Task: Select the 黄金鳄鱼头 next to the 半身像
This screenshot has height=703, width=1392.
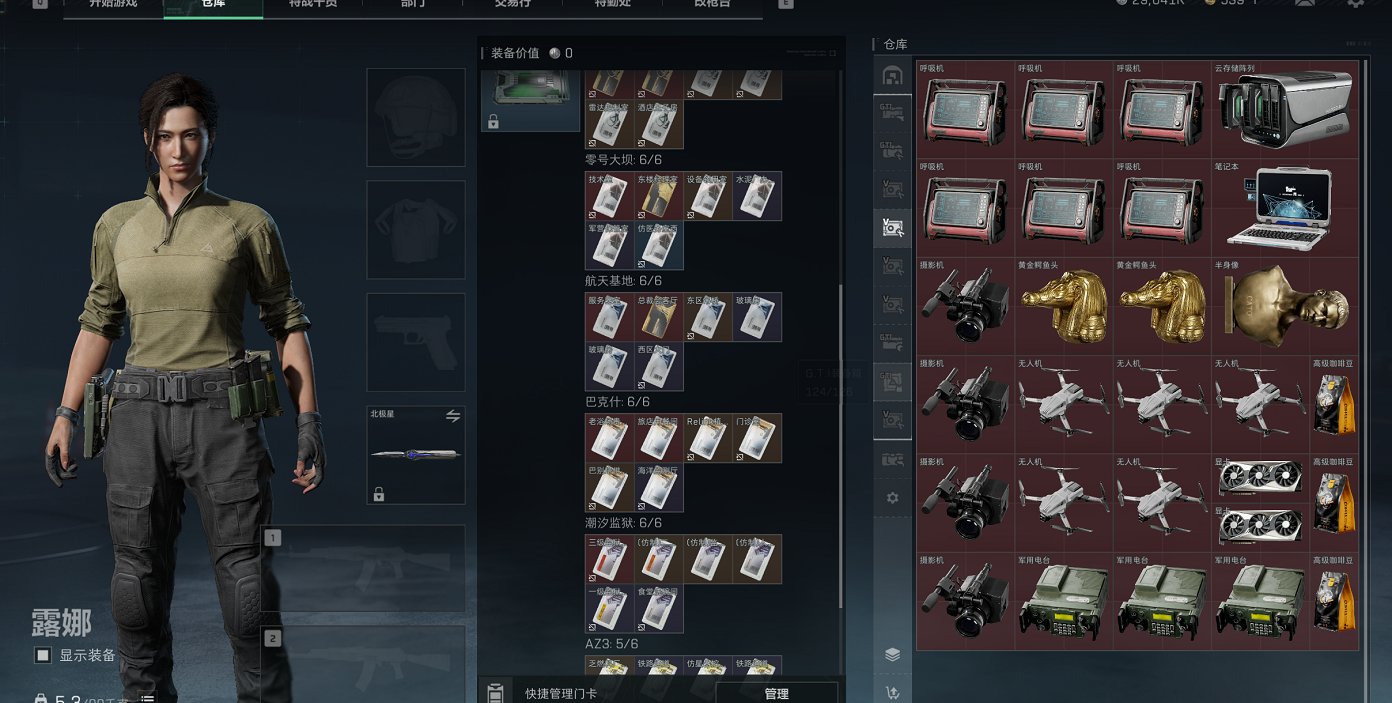Action: (x=1162, y=306)
